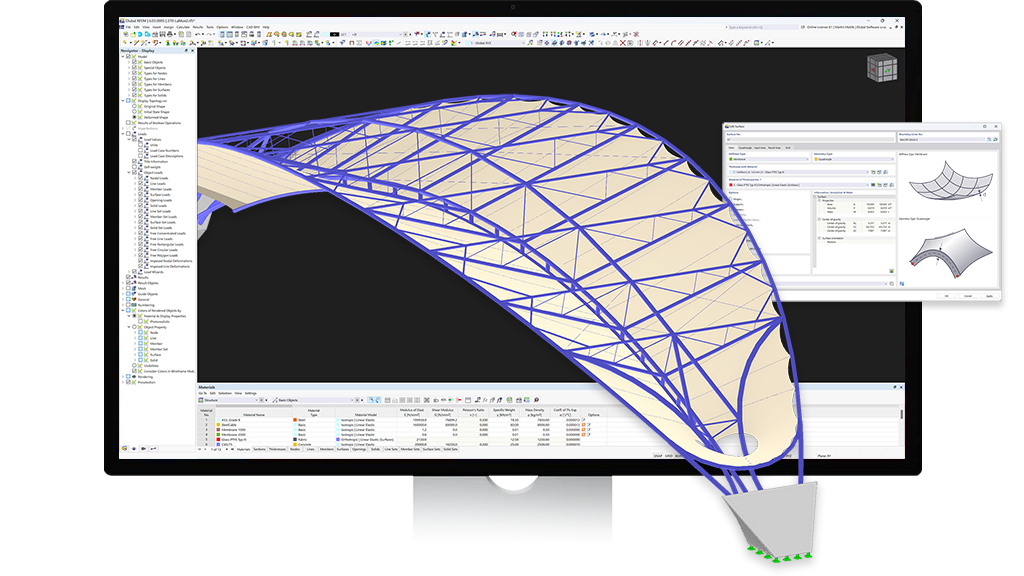Collapse the Object Loads tree node
Screen dimensions: 1024x576
(129, 172)
